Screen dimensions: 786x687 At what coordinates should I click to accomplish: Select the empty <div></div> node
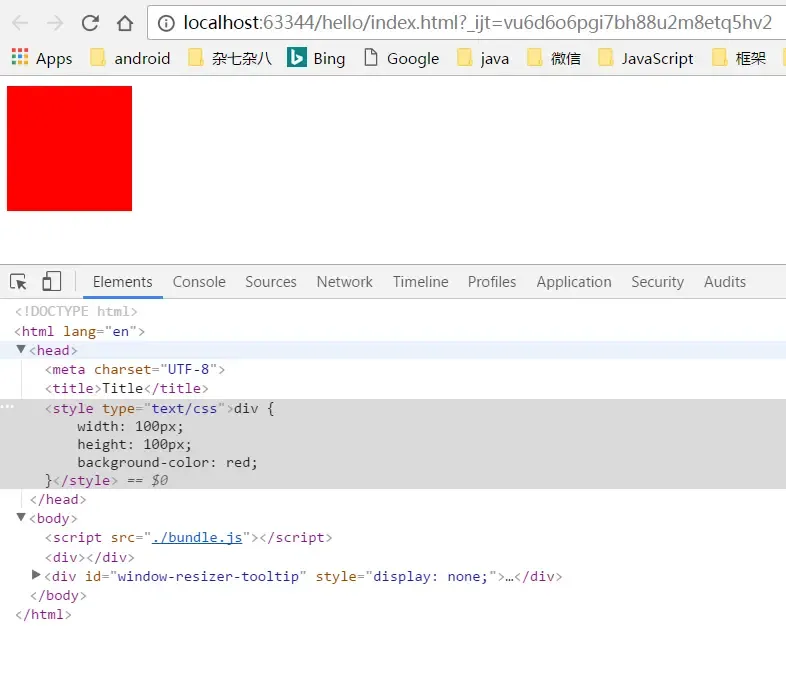click(x=90, y=557)
